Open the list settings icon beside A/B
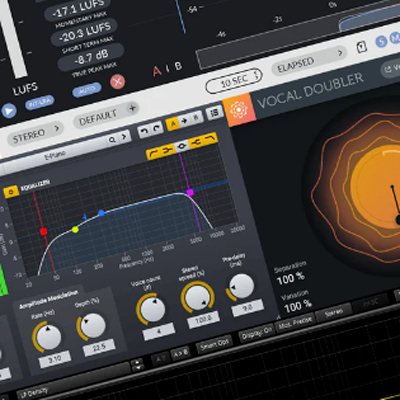Viewport: 400px width, 400px height. (x=215, y=113)
